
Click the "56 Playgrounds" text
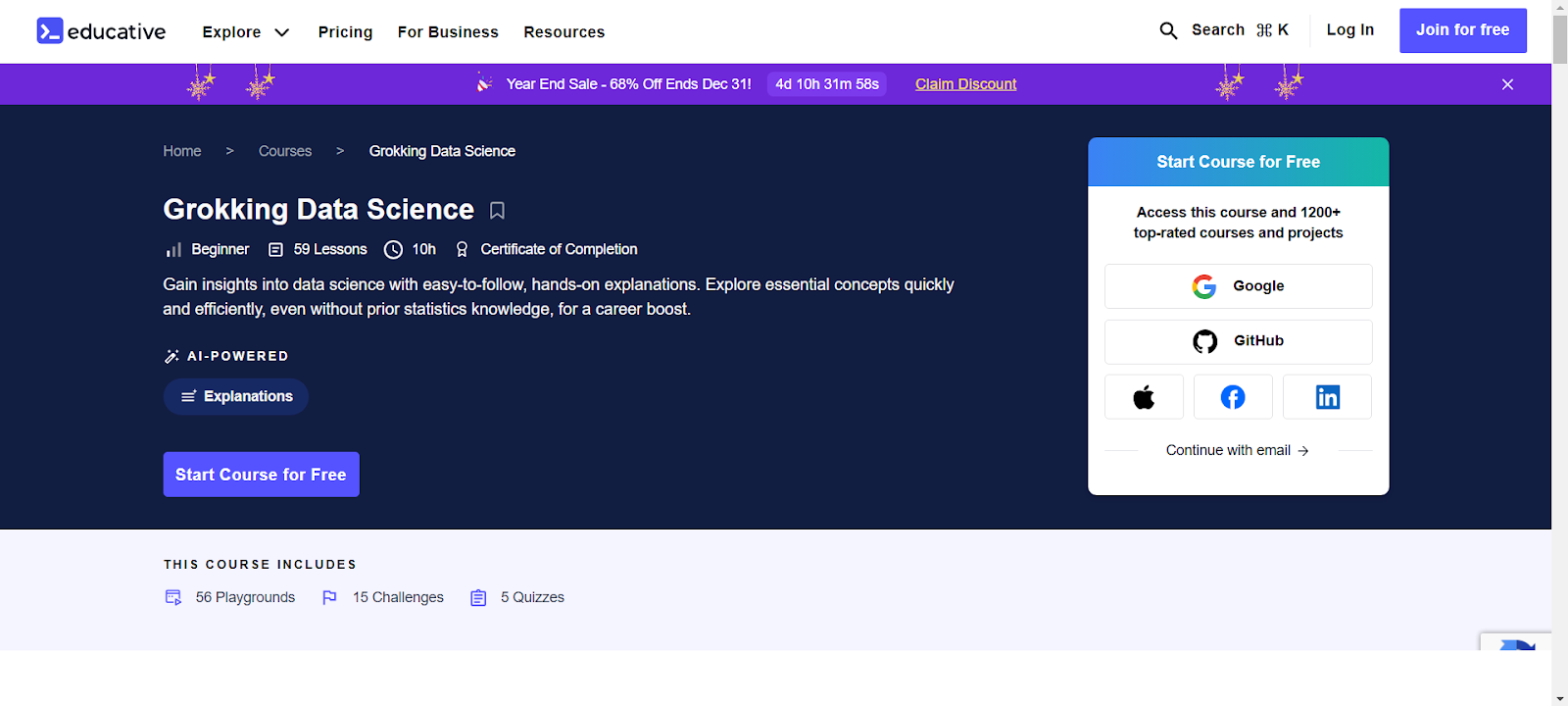[x=245, y=597]
